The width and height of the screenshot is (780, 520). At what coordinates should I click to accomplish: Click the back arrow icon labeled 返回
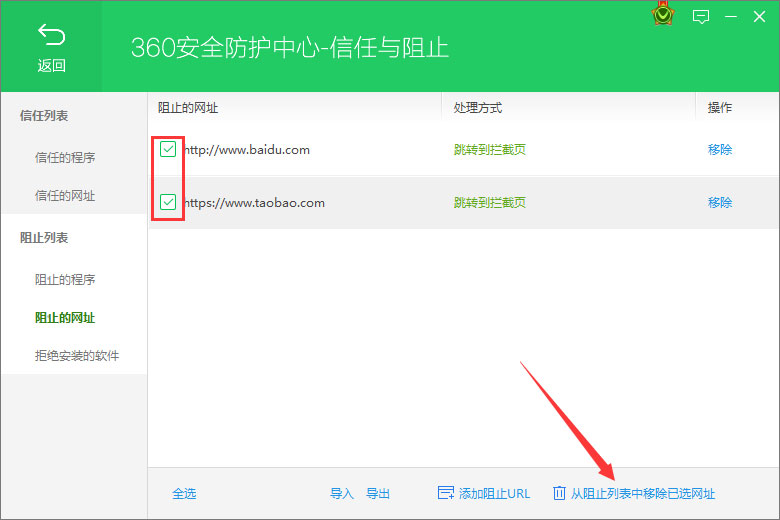(51, 37)
